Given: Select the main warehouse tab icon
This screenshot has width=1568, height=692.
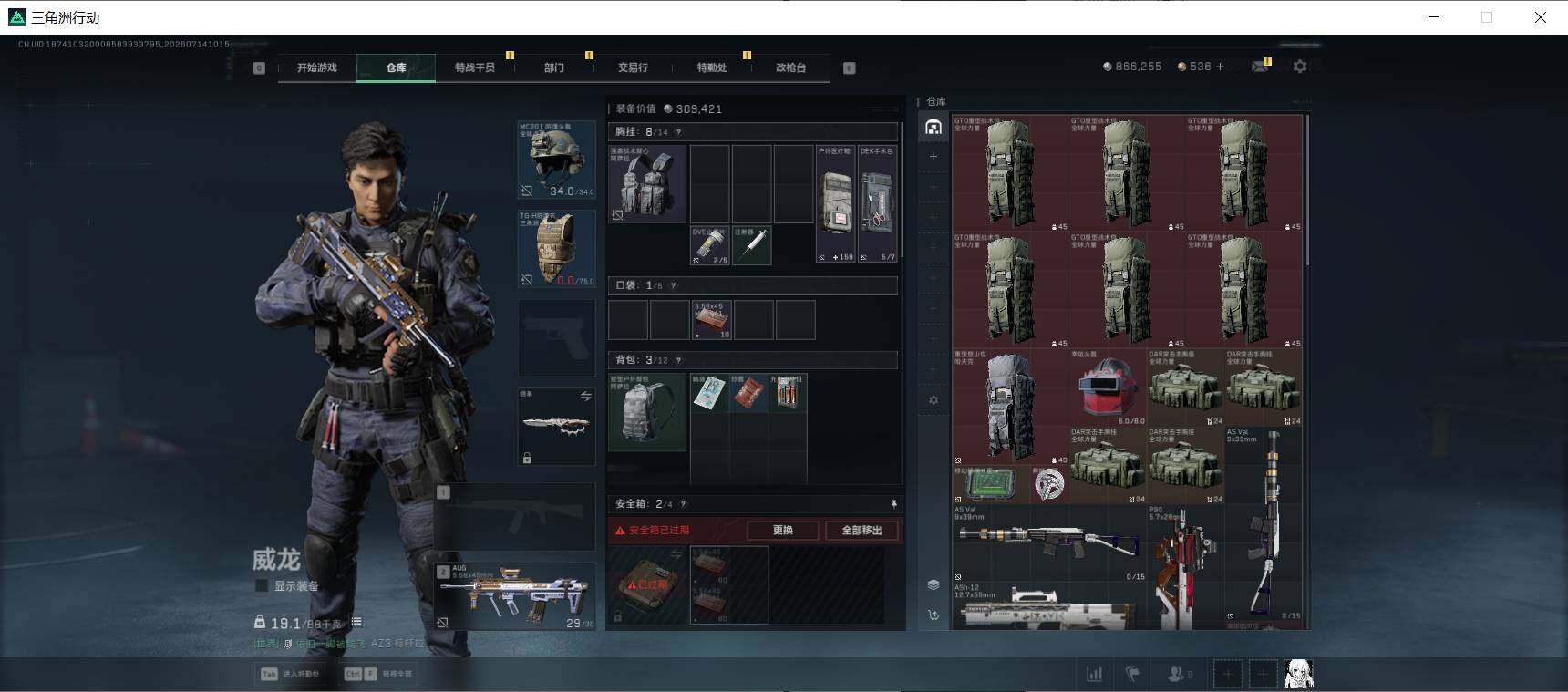Looking at the screenshot, I should point(934,127).
